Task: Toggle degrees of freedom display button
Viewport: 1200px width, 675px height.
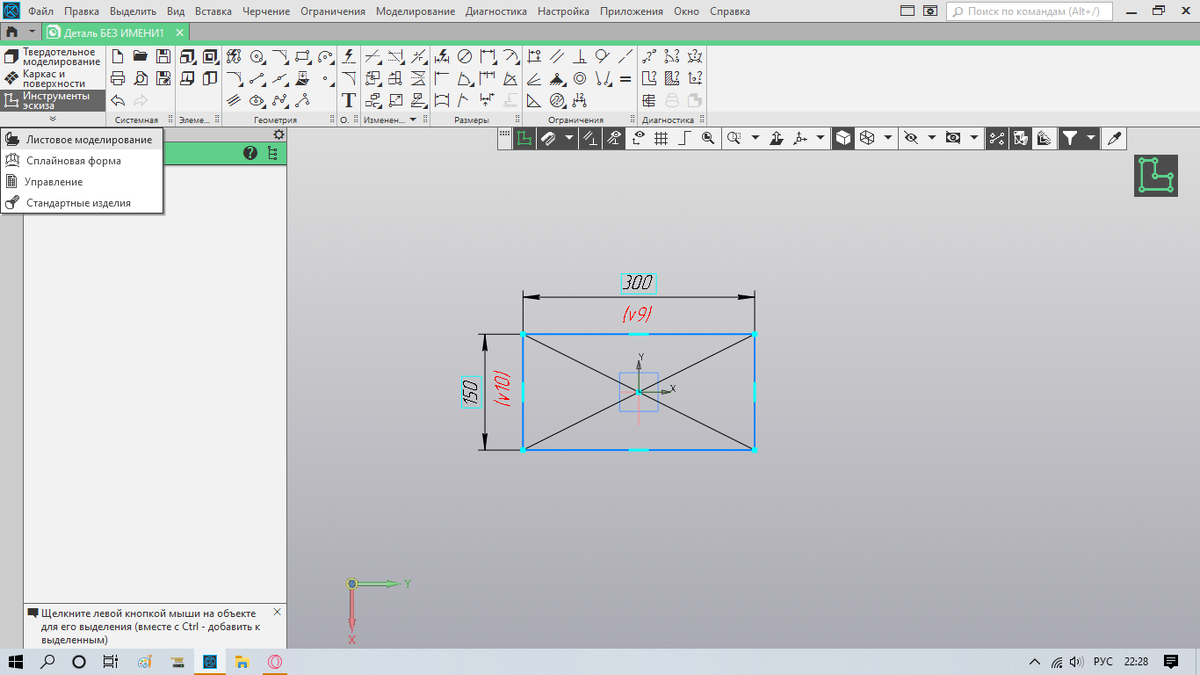Action: tap(997, 138)
